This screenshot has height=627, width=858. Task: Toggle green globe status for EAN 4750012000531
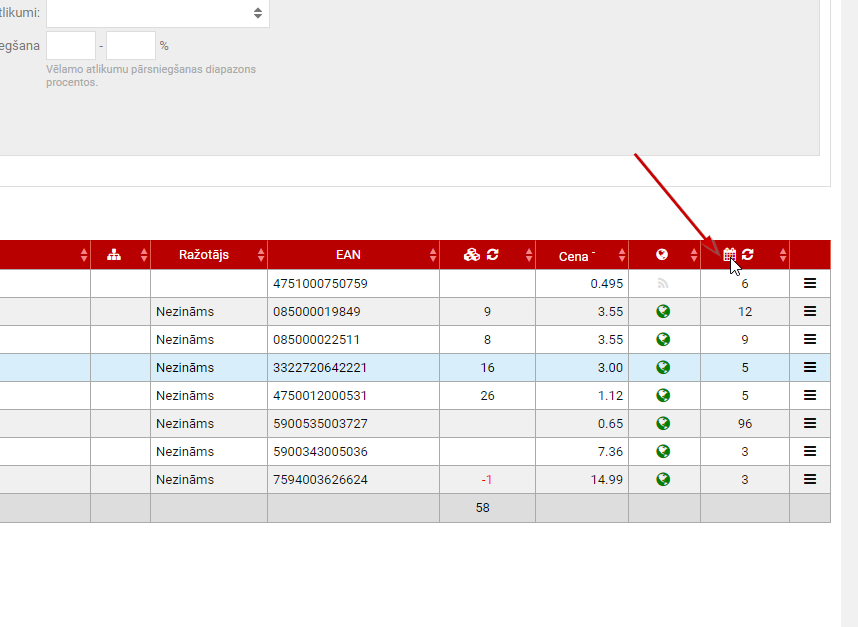pos(662,396)
